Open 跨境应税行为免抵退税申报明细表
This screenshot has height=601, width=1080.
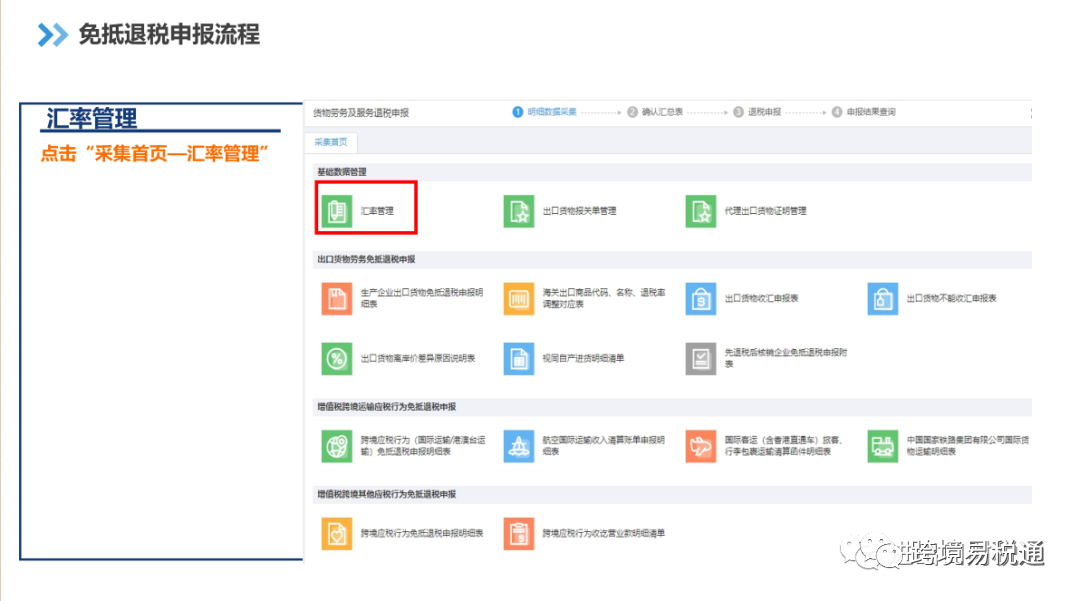(400, 533)
